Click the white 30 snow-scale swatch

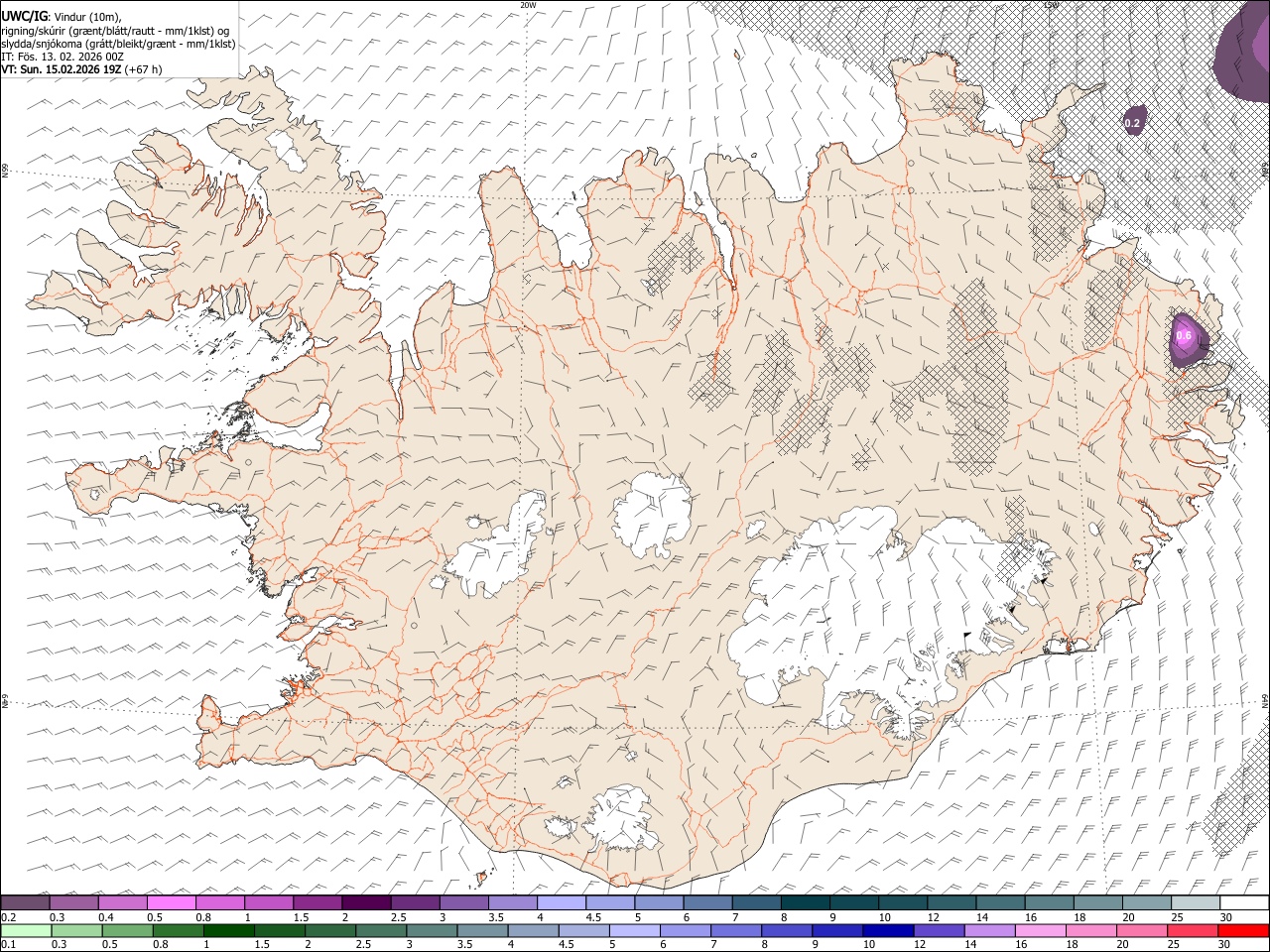pos(1245,903)
